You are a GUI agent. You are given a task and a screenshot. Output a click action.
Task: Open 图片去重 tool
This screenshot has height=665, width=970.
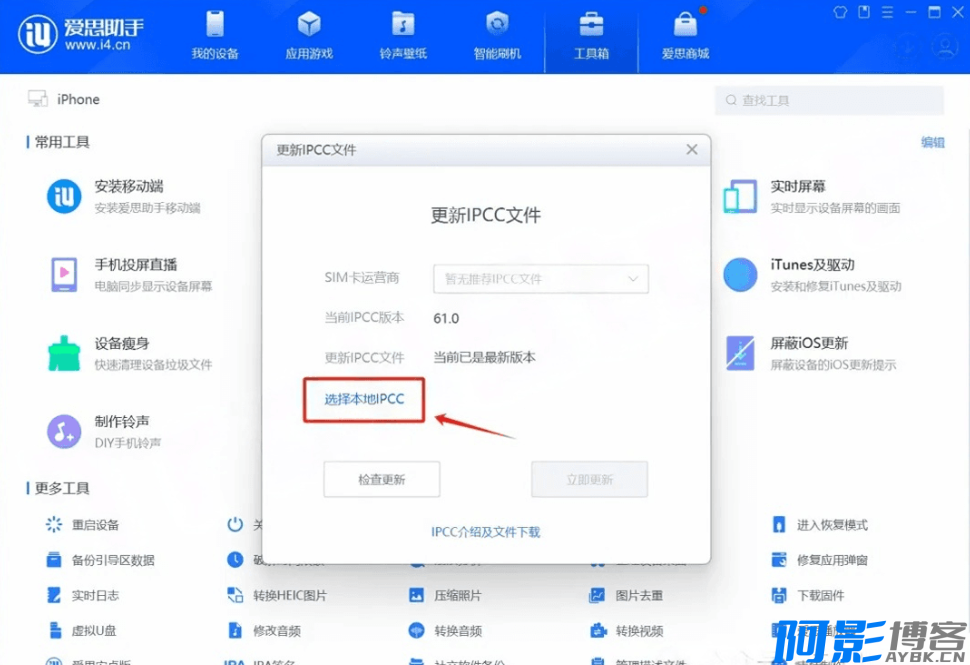625,595
